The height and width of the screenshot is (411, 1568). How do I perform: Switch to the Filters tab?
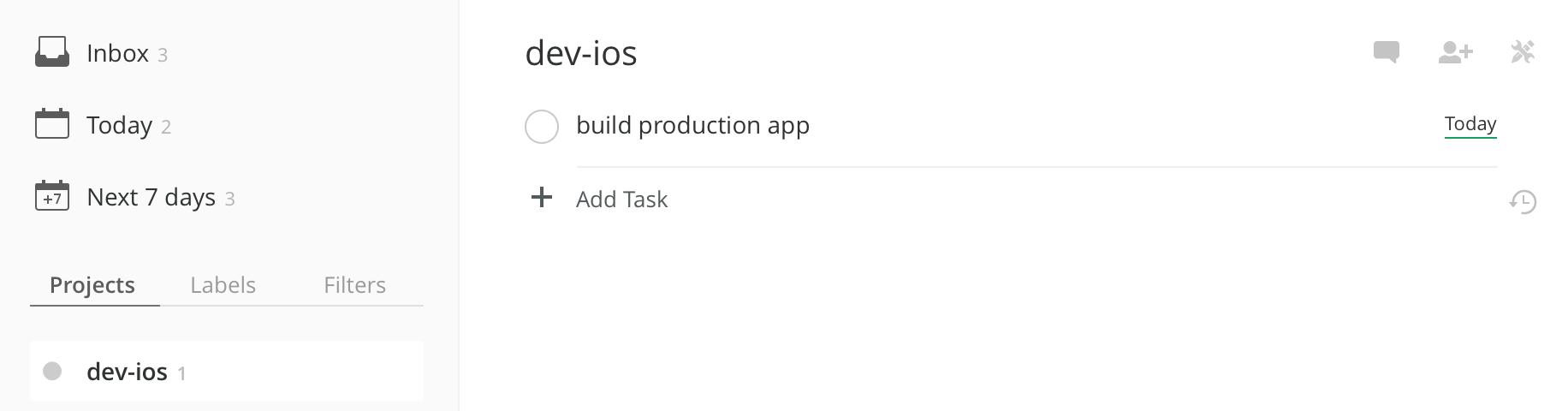pyautogui.click(x=354, y=284)
